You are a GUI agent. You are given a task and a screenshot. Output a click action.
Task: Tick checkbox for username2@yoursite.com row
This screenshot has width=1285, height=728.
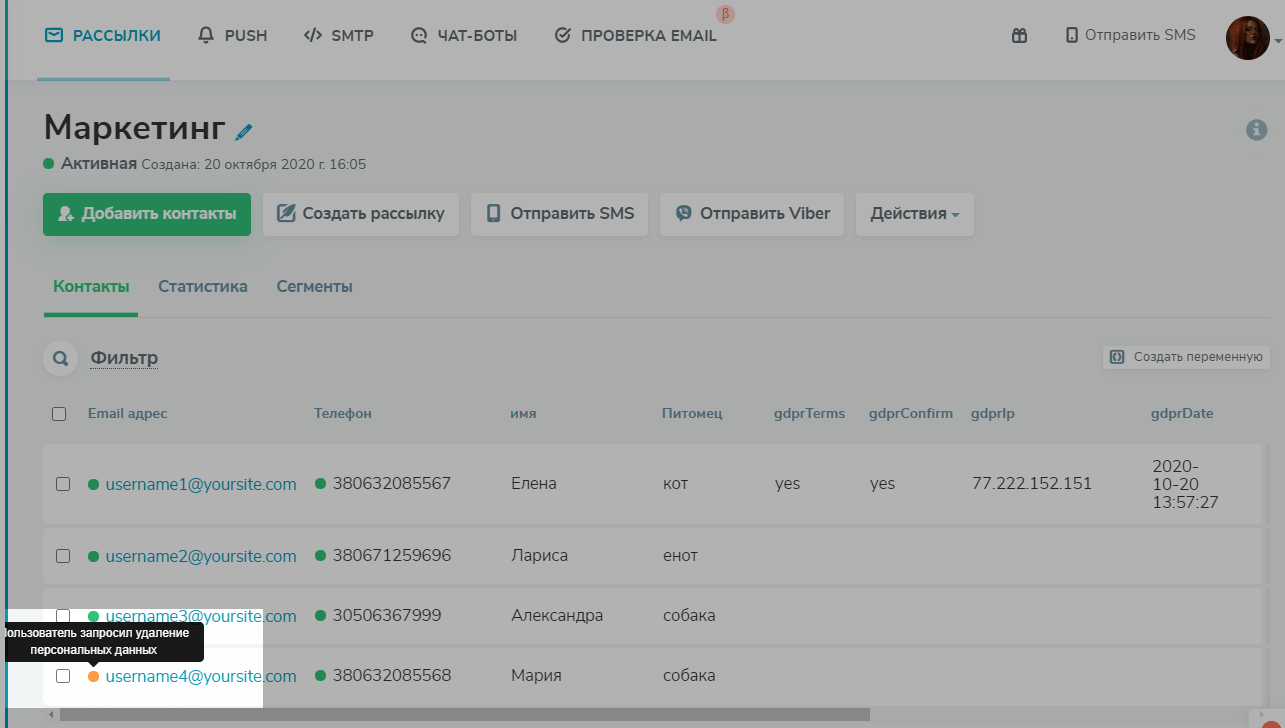pyautogui.click(x=63, y=556)
